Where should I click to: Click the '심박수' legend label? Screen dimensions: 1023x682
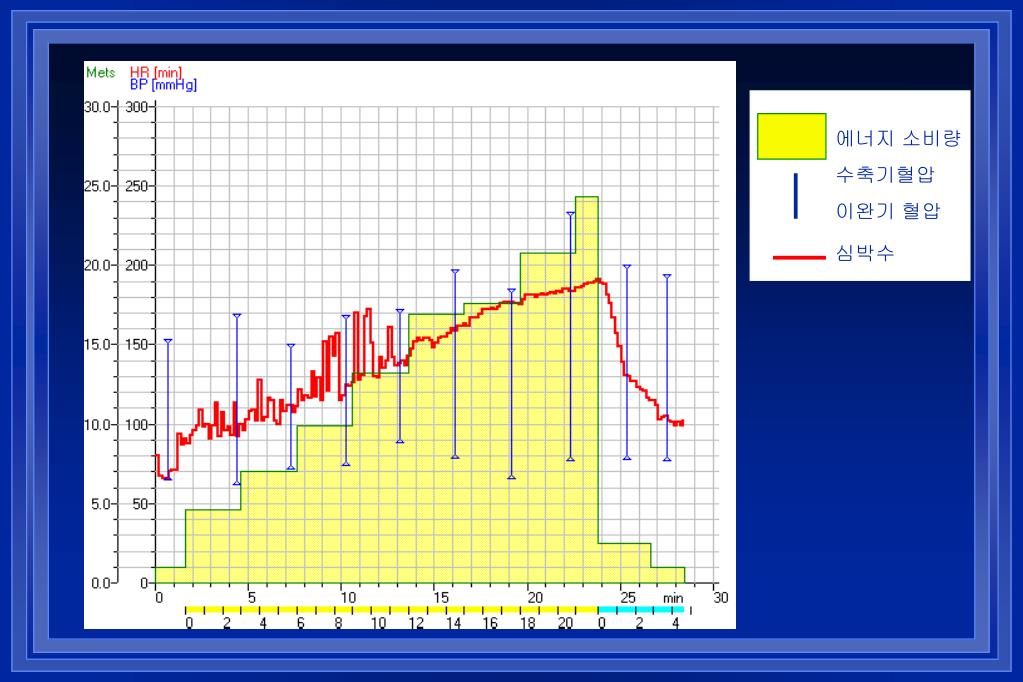click(865, 253)
